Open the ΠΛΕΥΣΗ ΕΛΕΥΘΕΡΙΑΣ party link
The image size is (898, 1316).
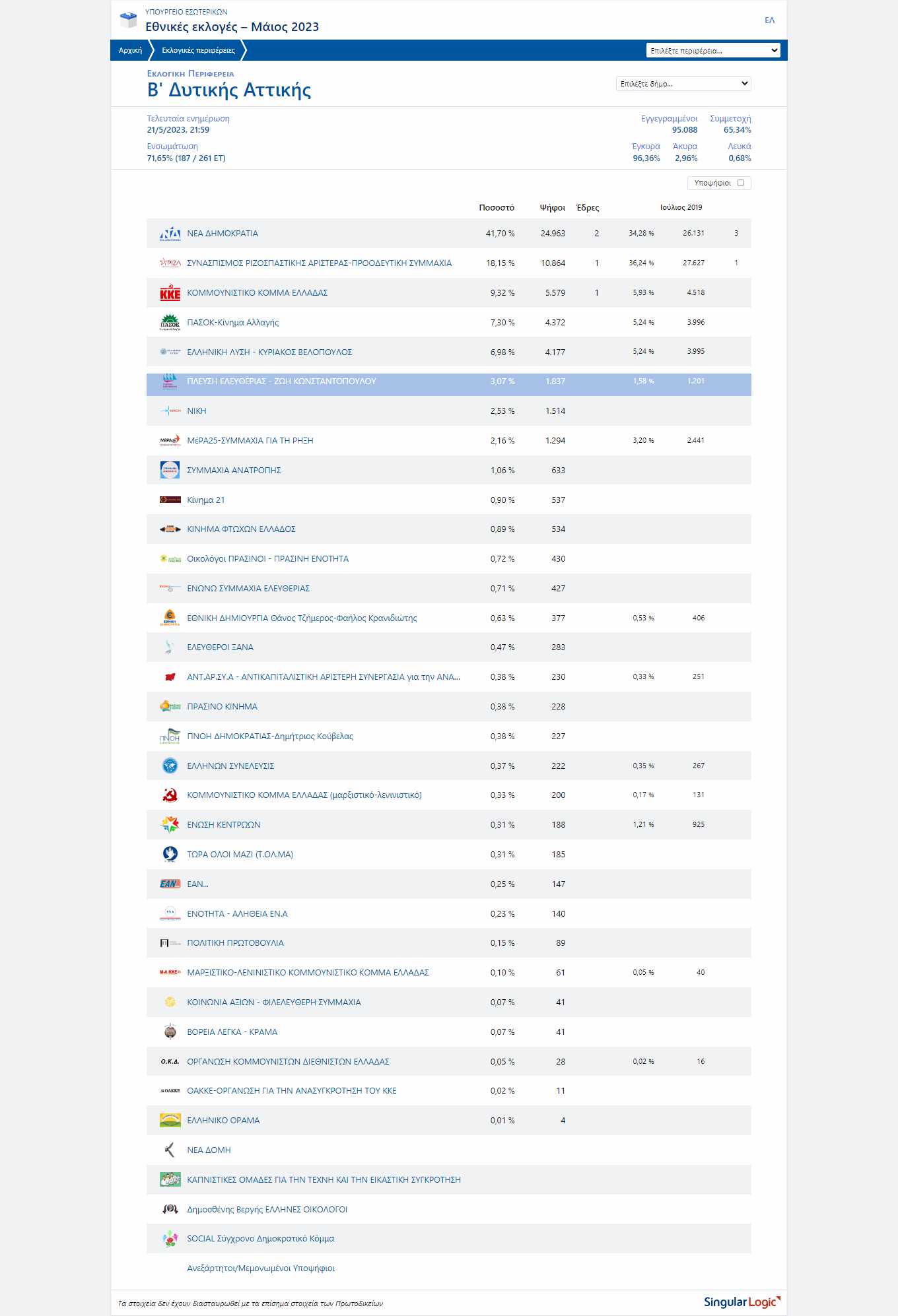[281, 381]
